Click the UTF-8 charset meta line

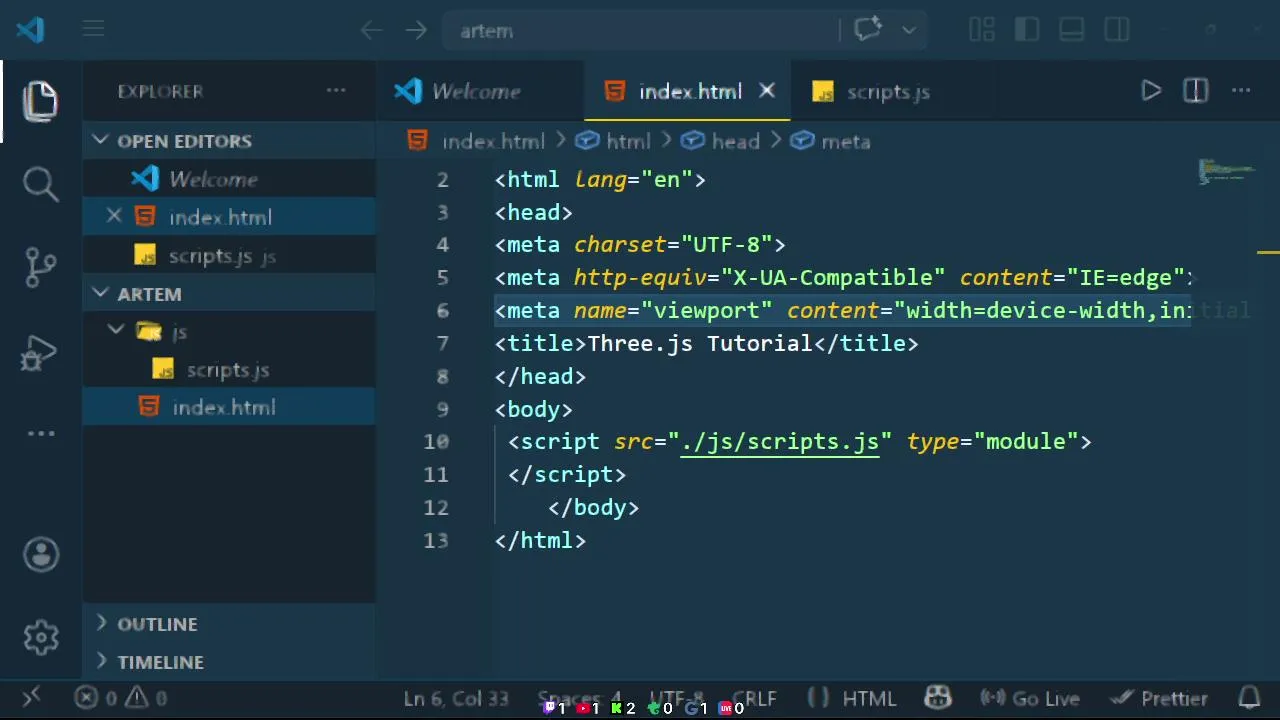(640, 245)
